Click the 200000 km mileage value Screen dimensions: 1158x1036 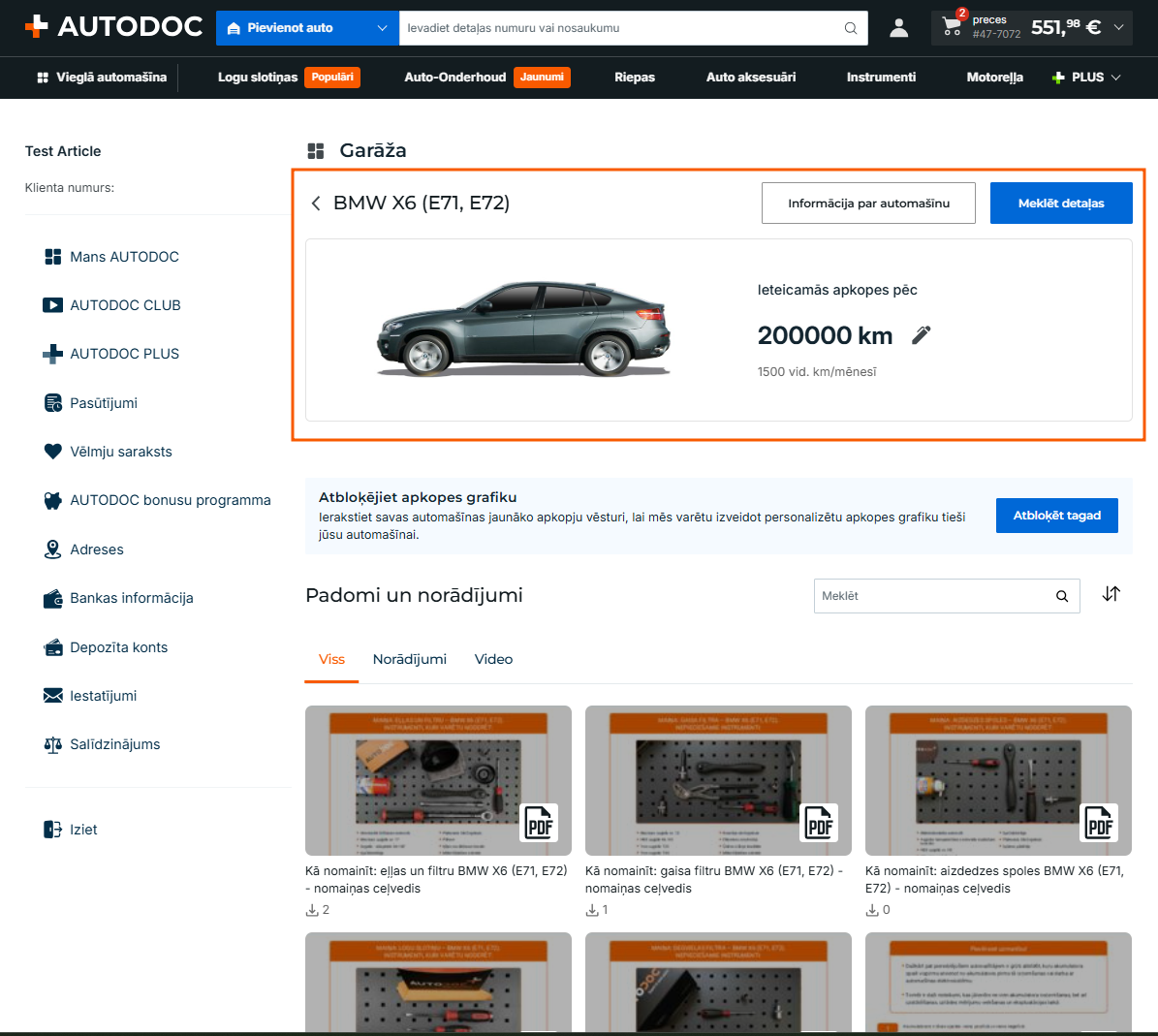825,335
